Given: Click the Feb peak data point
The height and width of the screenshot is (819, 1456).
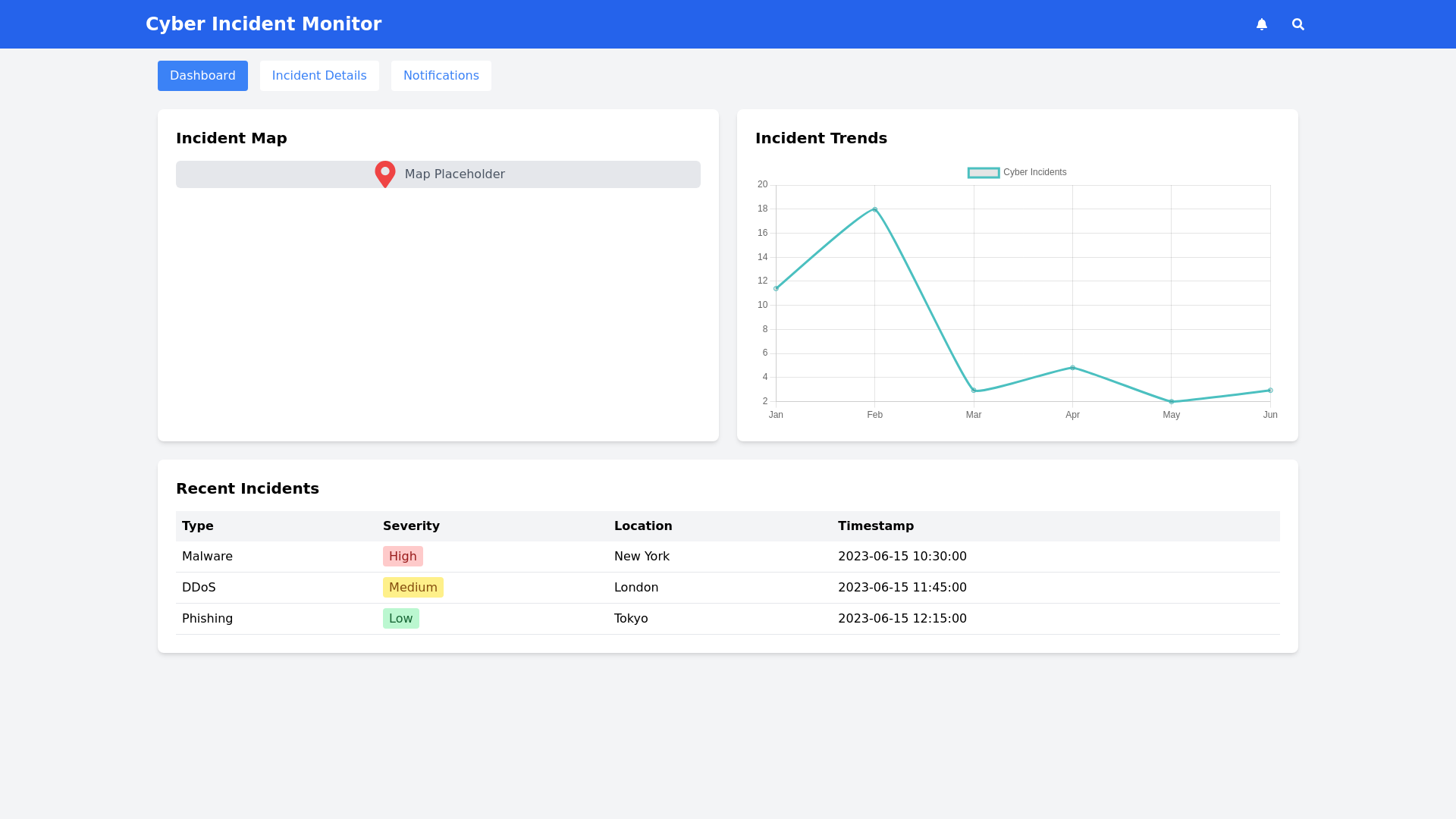Looking at the screenshot, I should (875, 209).
